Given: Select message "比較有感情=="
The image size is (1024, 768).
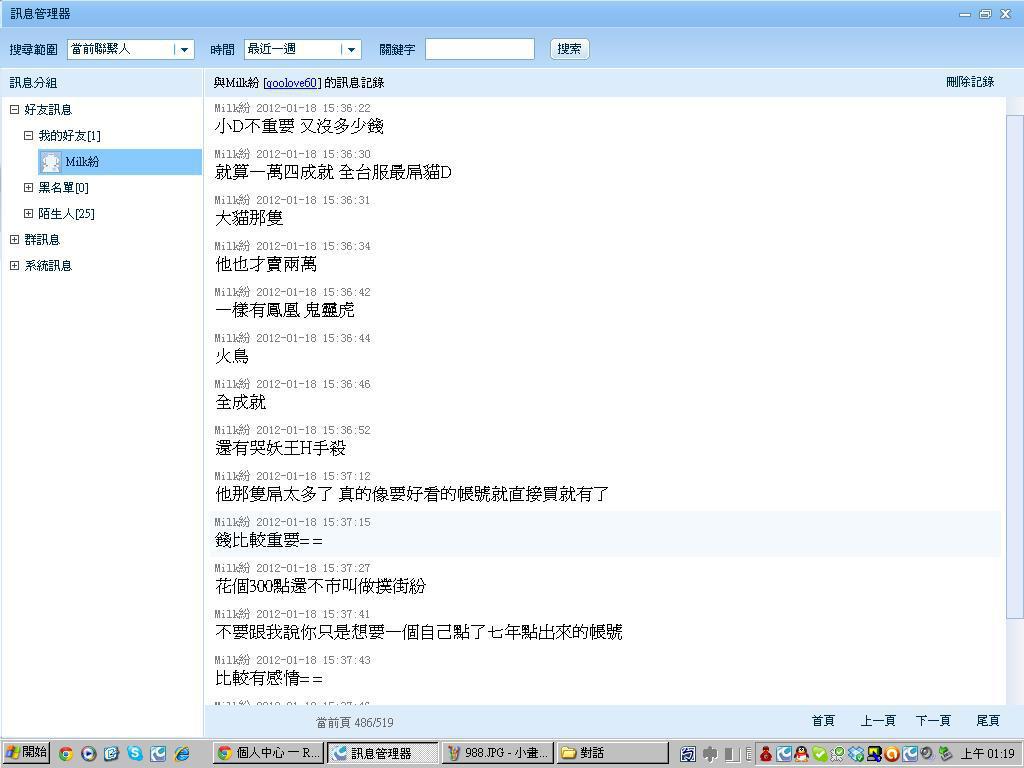Looking at the screenshot, I should tap(269, 678).
